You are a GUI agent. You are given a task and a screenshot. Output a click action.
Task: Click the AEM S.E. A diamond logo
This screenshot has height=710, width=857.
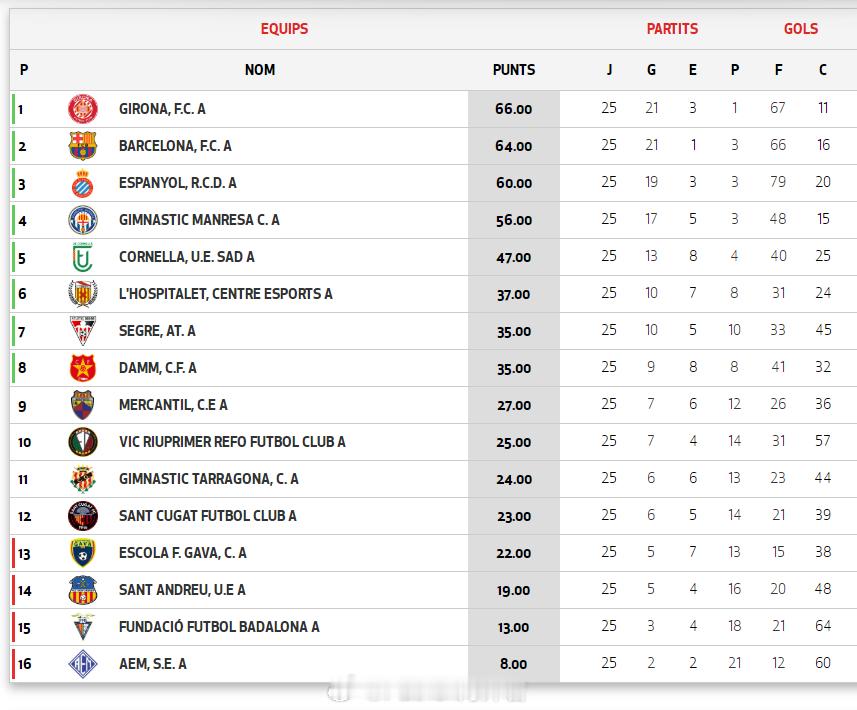(83, 664)
